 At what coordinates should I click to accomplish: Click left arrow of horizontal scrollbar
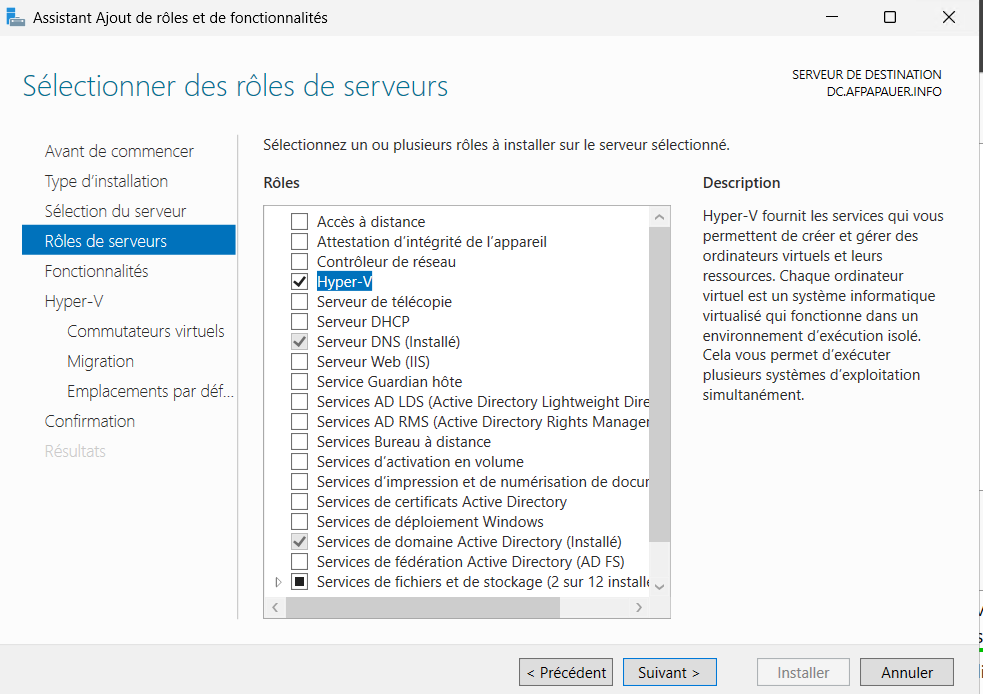(x=275, y=607)
